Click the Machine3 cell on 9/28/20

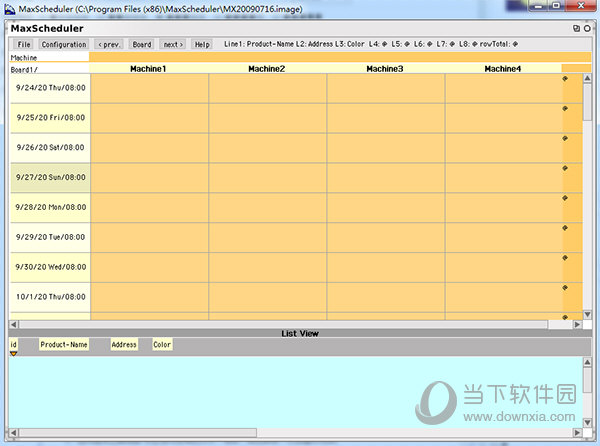tap(386, 208)
